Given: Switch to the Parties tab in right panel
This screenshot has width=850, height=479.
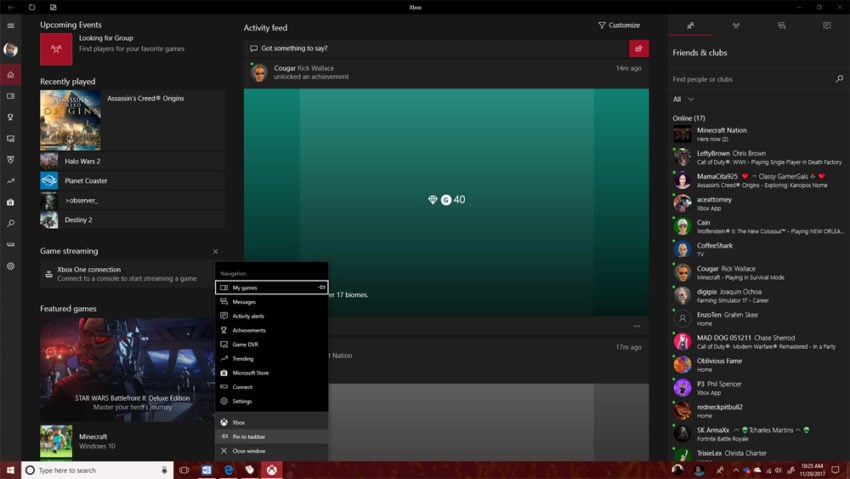Looking at the screenshot, I should [736, 25].
